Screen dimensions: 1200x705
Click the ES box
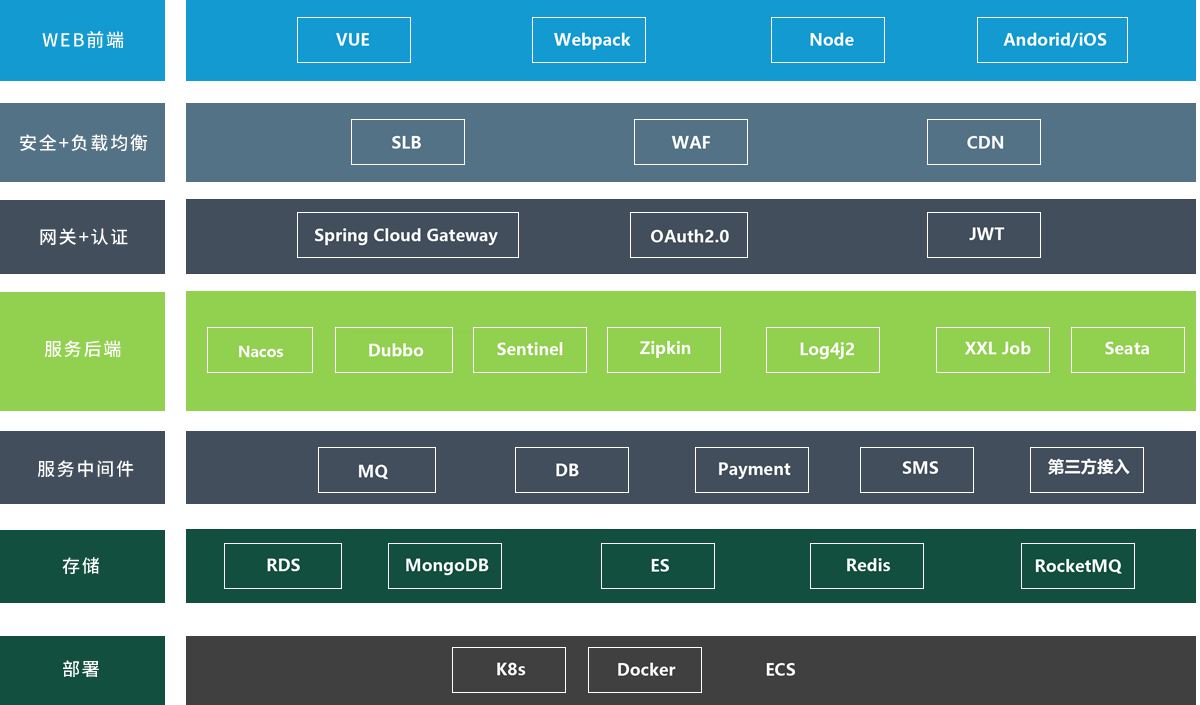pyautogui.click(x=658, y=566)
